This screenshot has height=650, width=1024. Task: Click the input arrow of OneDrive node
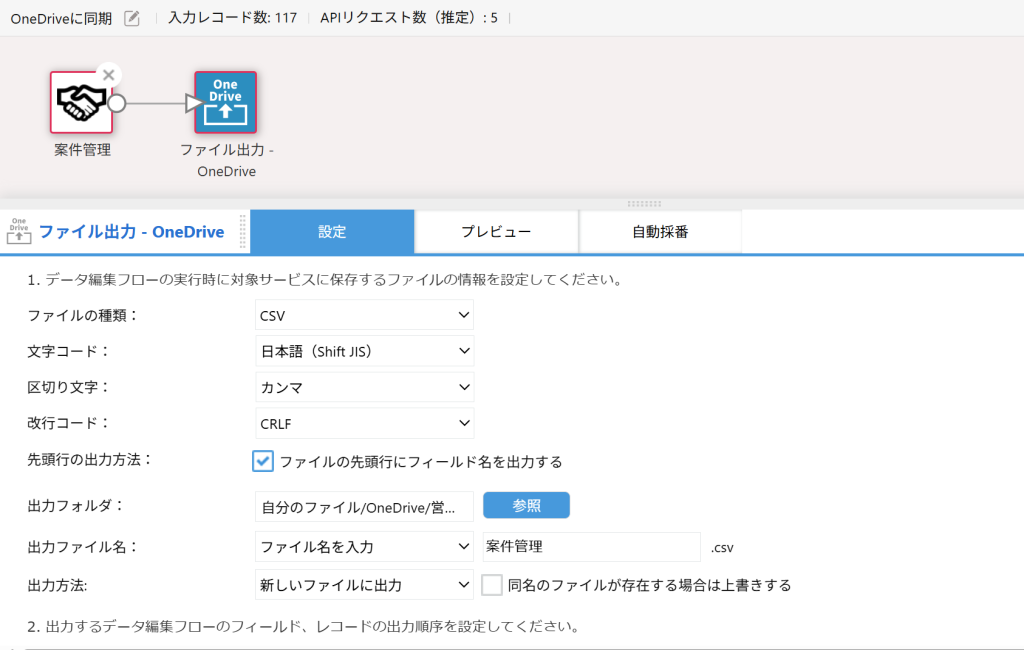(x=194, y=103)
